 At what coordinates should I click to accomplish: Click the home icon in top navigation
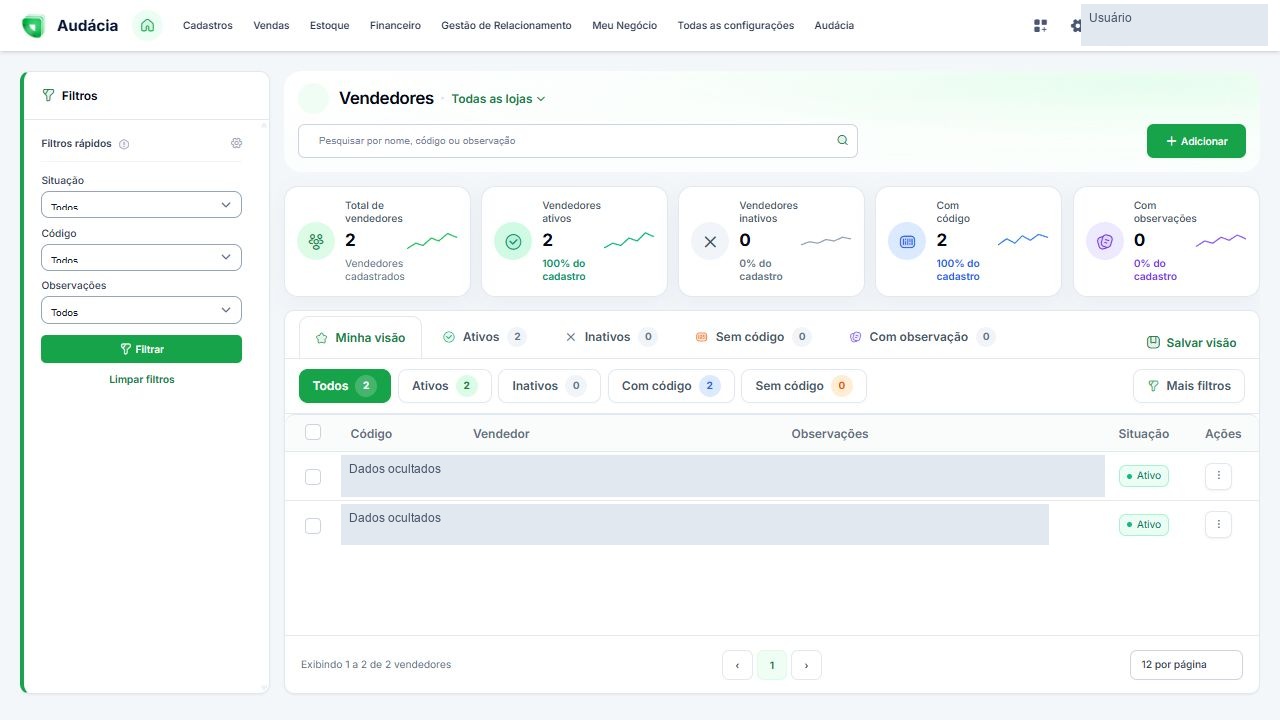click(148, 26)
